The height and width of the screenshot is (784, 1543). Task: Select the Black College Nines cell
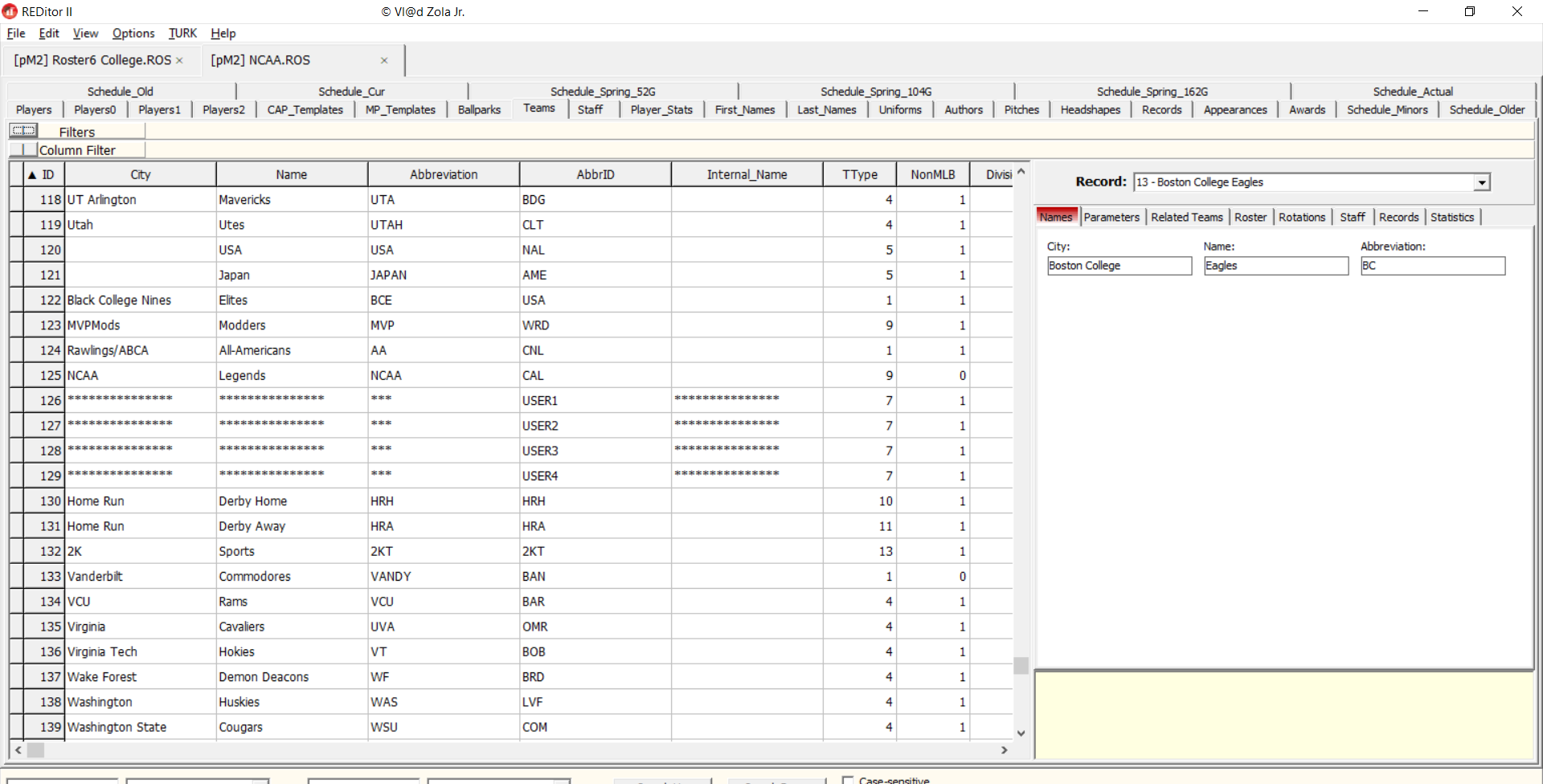click(141, 300)
